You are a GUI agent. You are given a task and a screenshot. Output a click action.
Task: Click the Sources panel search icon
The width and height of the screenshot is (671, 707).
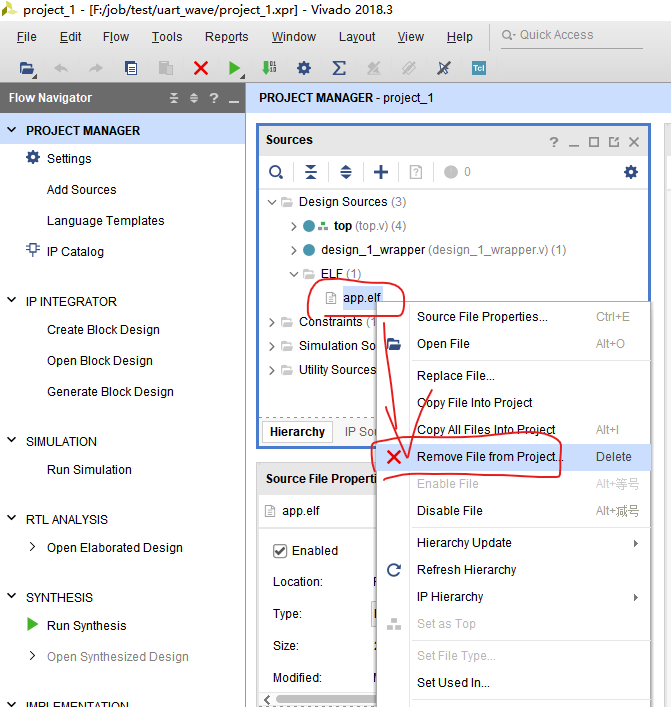click(x=276, y=172)
